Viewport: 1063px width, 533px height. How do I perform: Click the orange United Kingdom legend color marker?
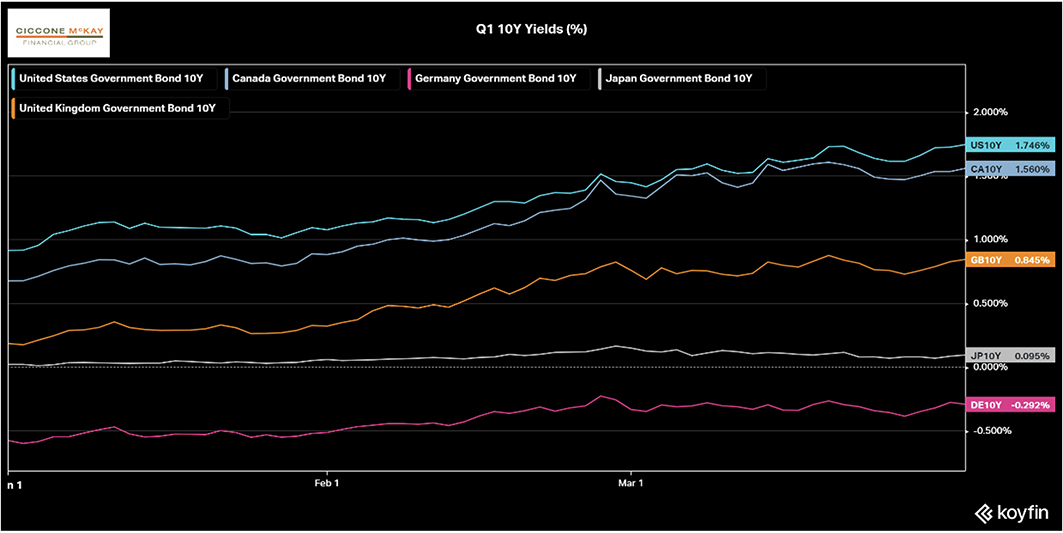pos(14,108)
